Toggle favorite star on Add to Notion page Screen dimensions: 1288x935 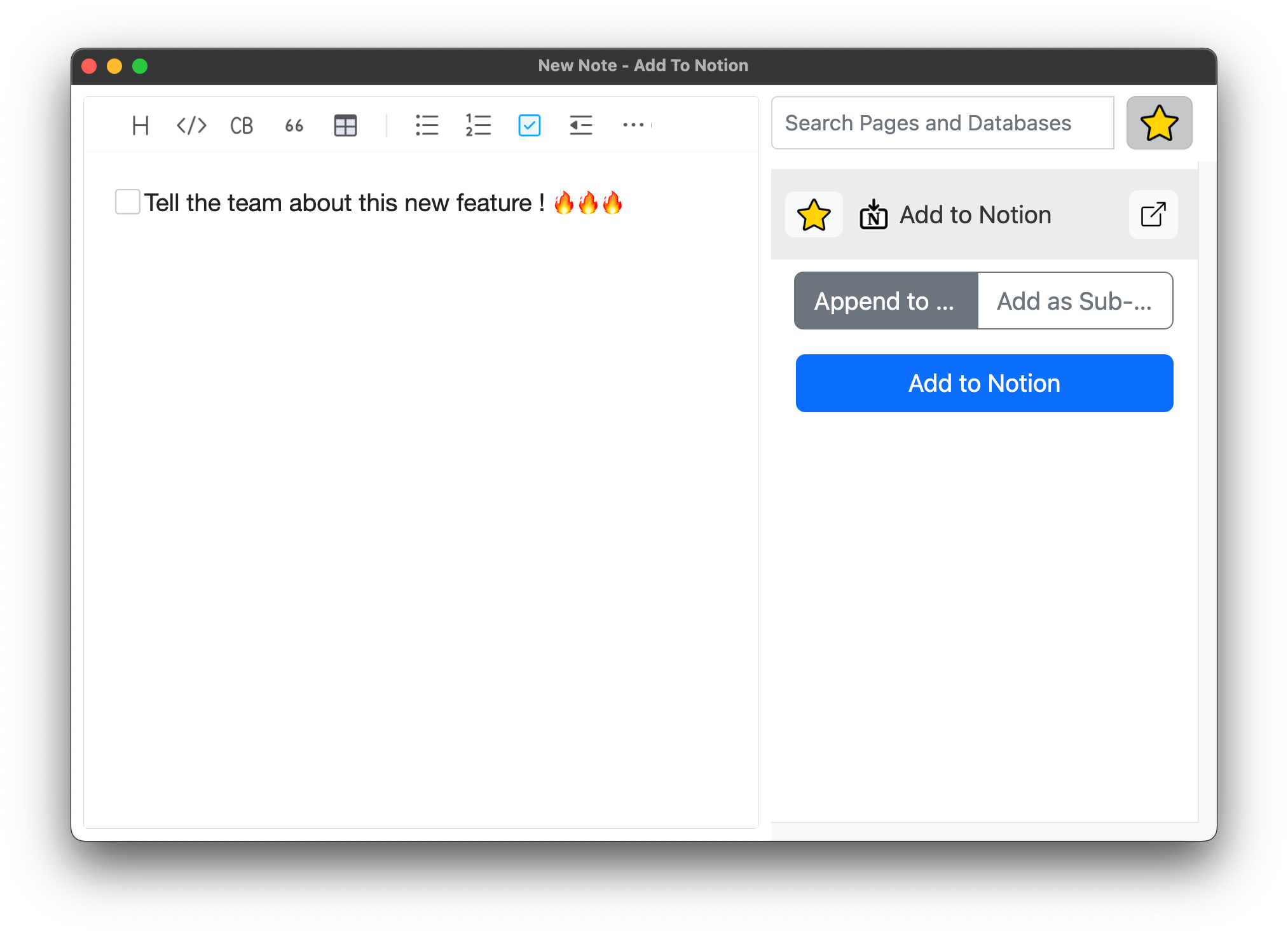[814, 215]
